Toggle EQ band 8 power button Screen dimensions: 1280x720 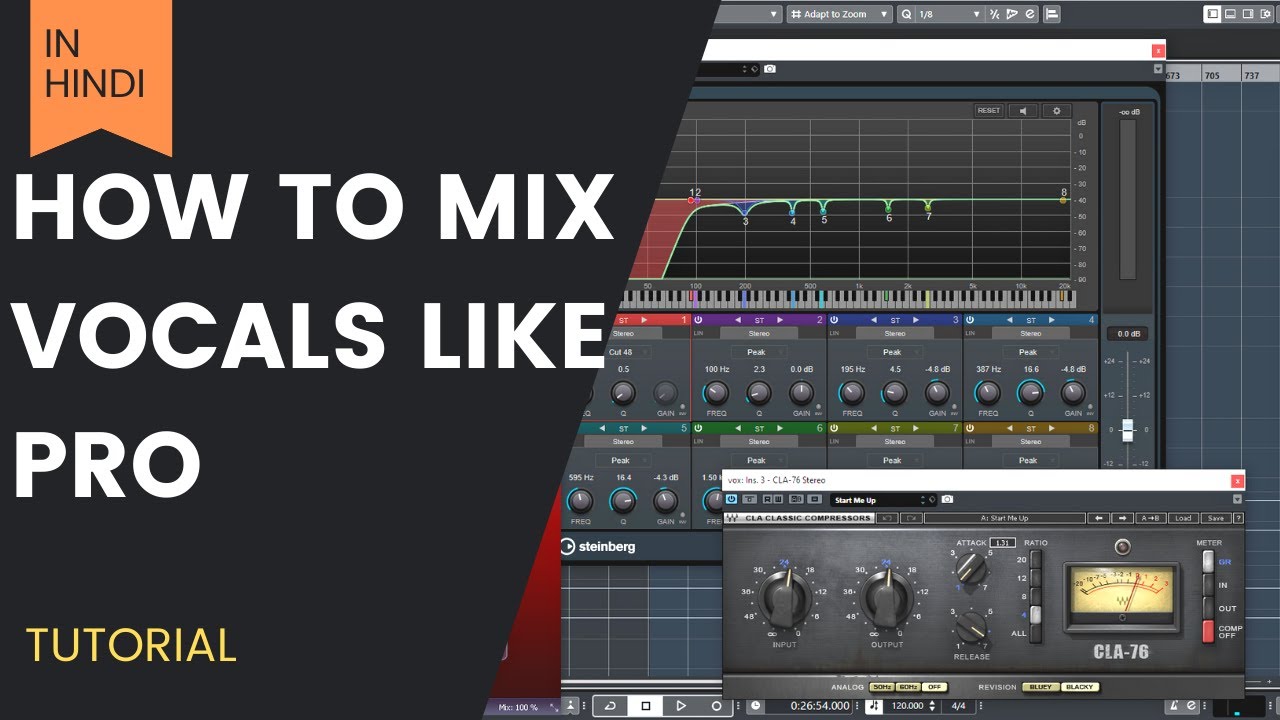(970, 428)
